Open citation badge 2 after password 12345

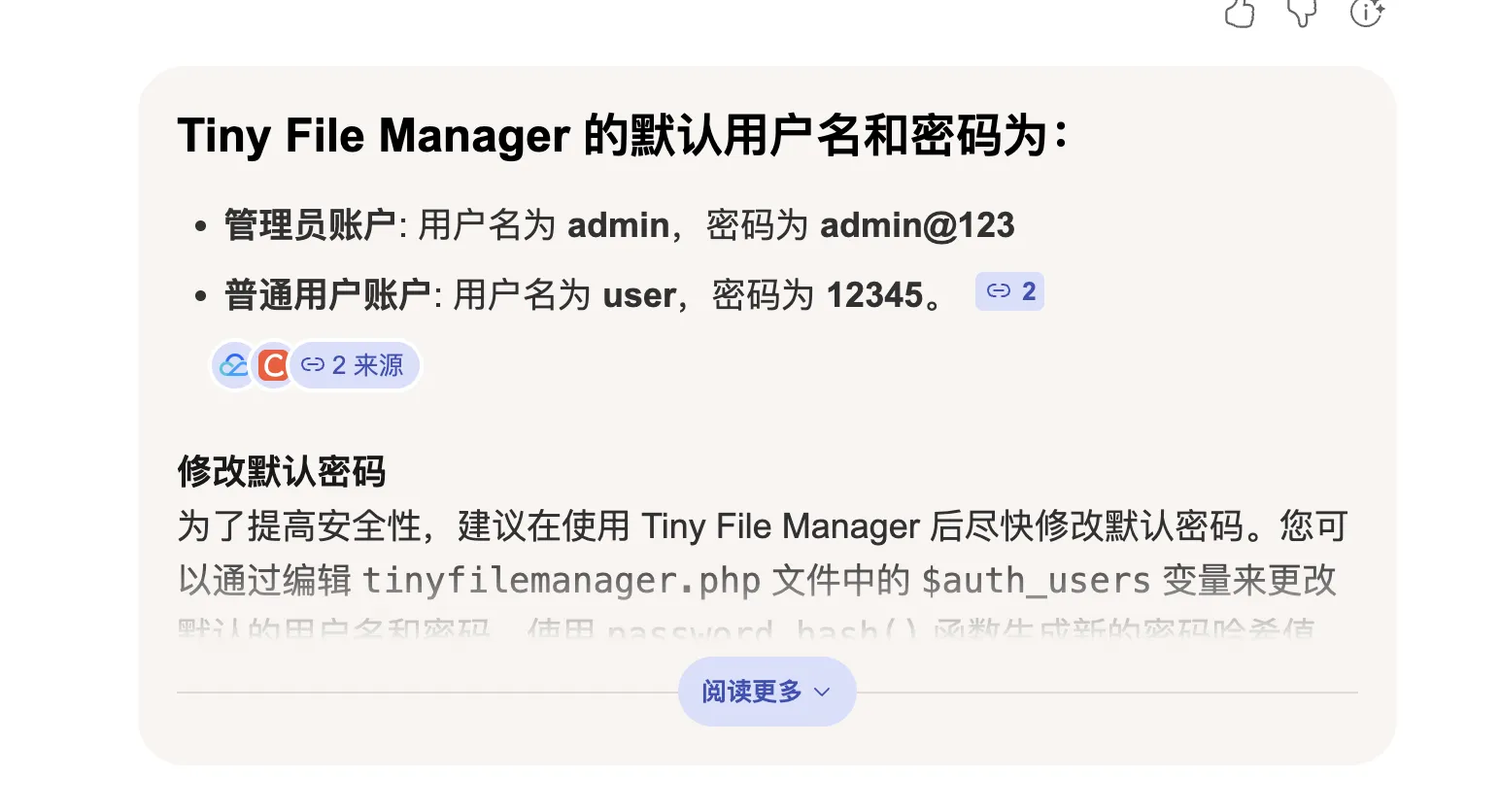click(1010, 291)
